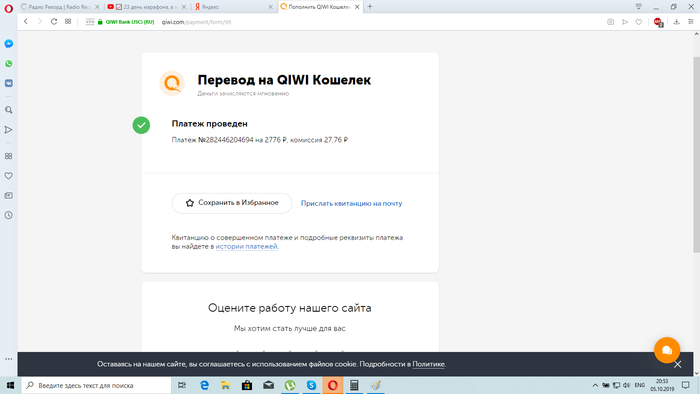700x394 pixels.
Task: Click the Windows taskbar search field
Action: [x=96, y=385]
